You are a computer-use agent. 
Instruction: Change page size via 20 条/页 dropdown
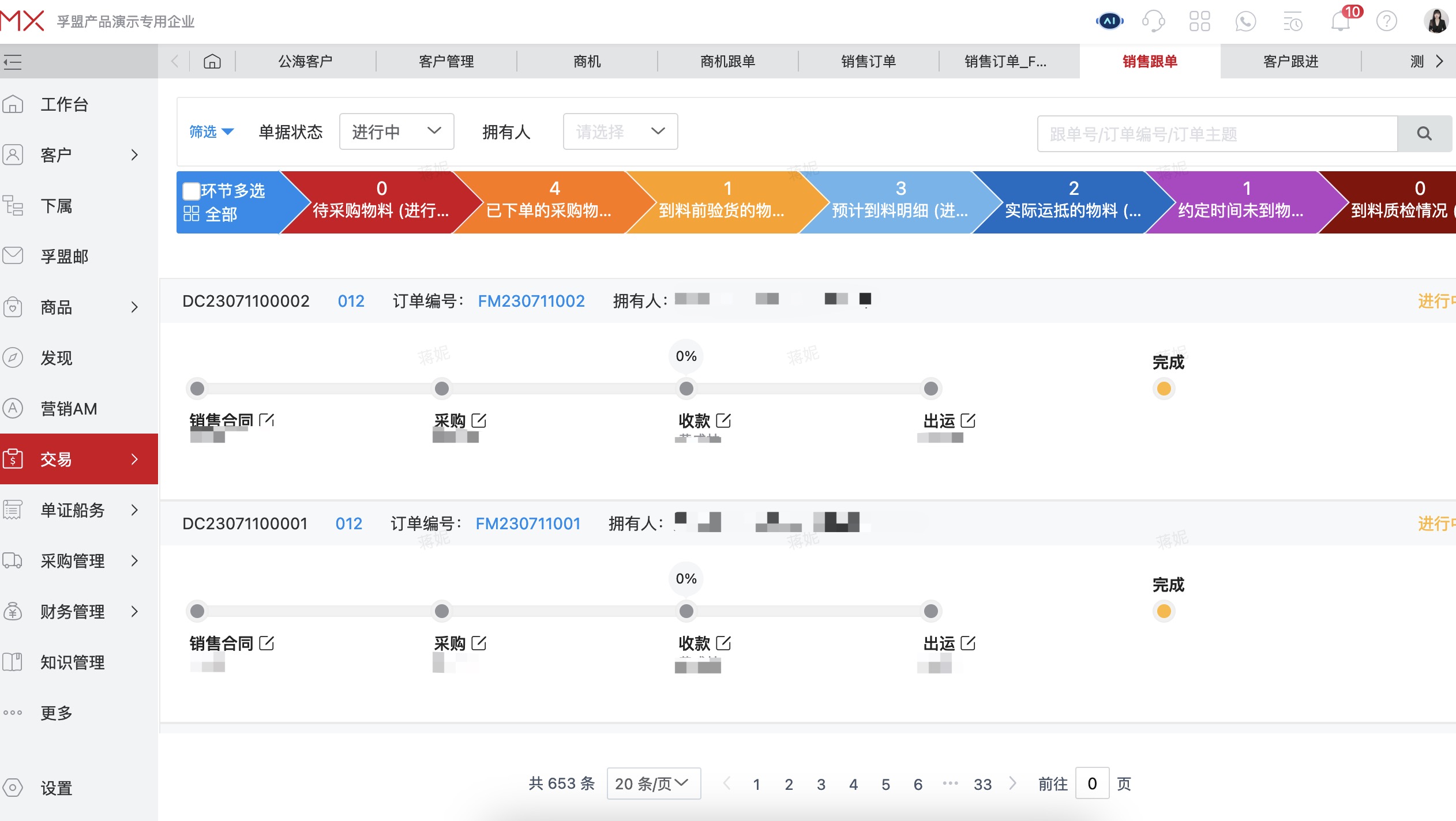point(652,784)
